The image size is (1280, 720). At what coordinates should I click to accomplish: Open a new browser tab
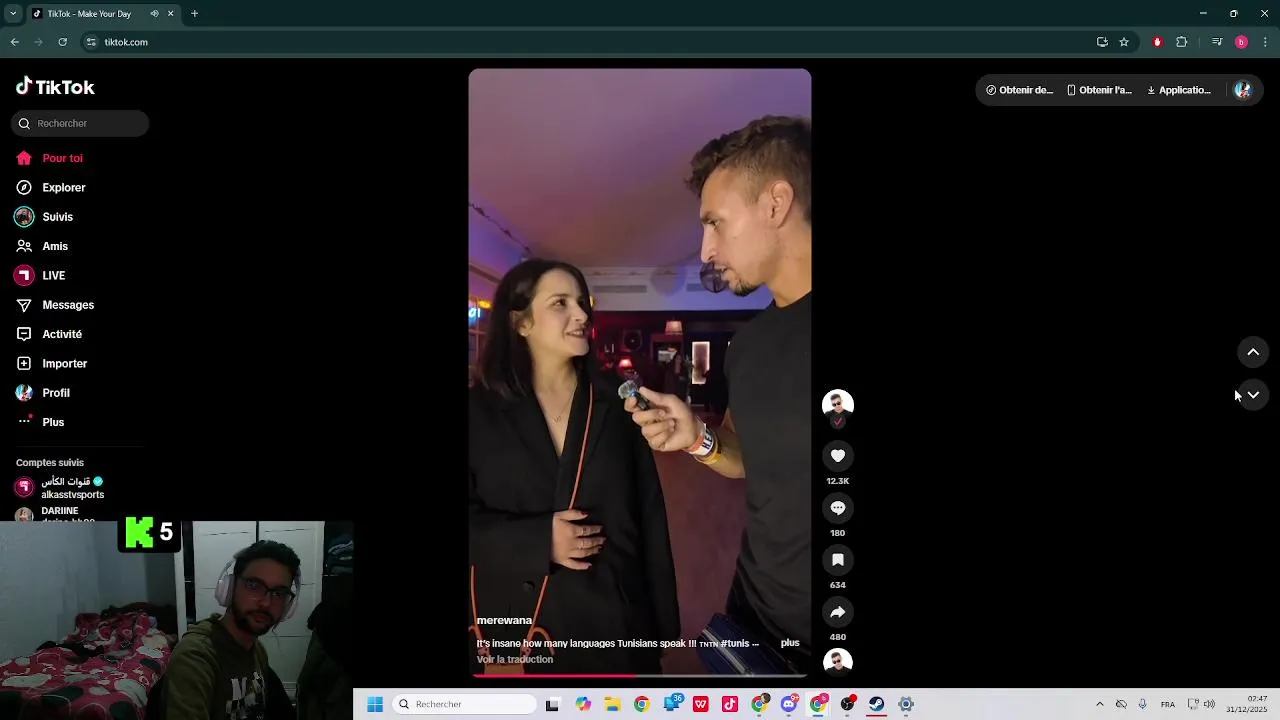(194, 14)
